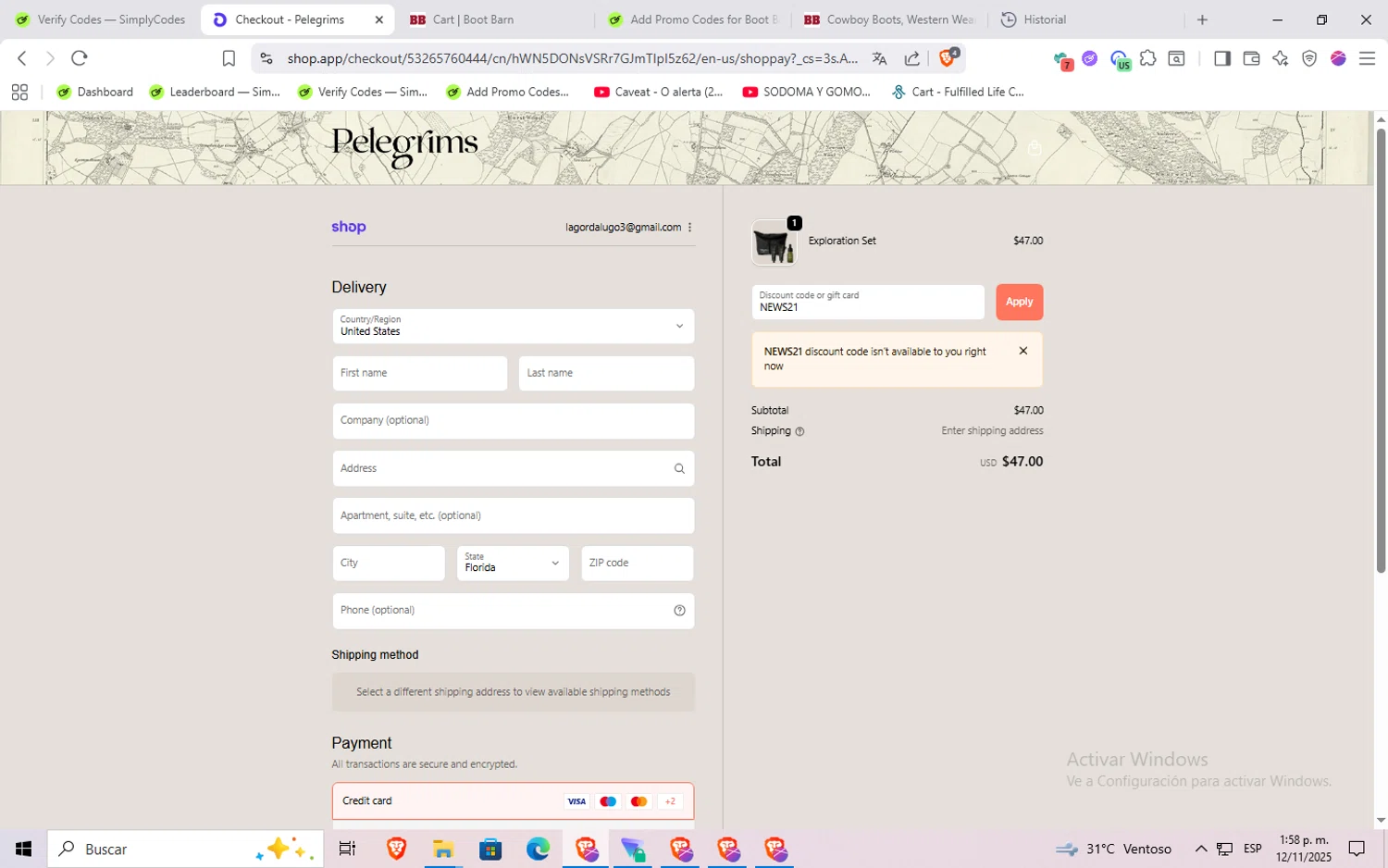Open the weather widget showing 31°C Ventoso
The image size is (1388, 868).
tap(1114, 849)
